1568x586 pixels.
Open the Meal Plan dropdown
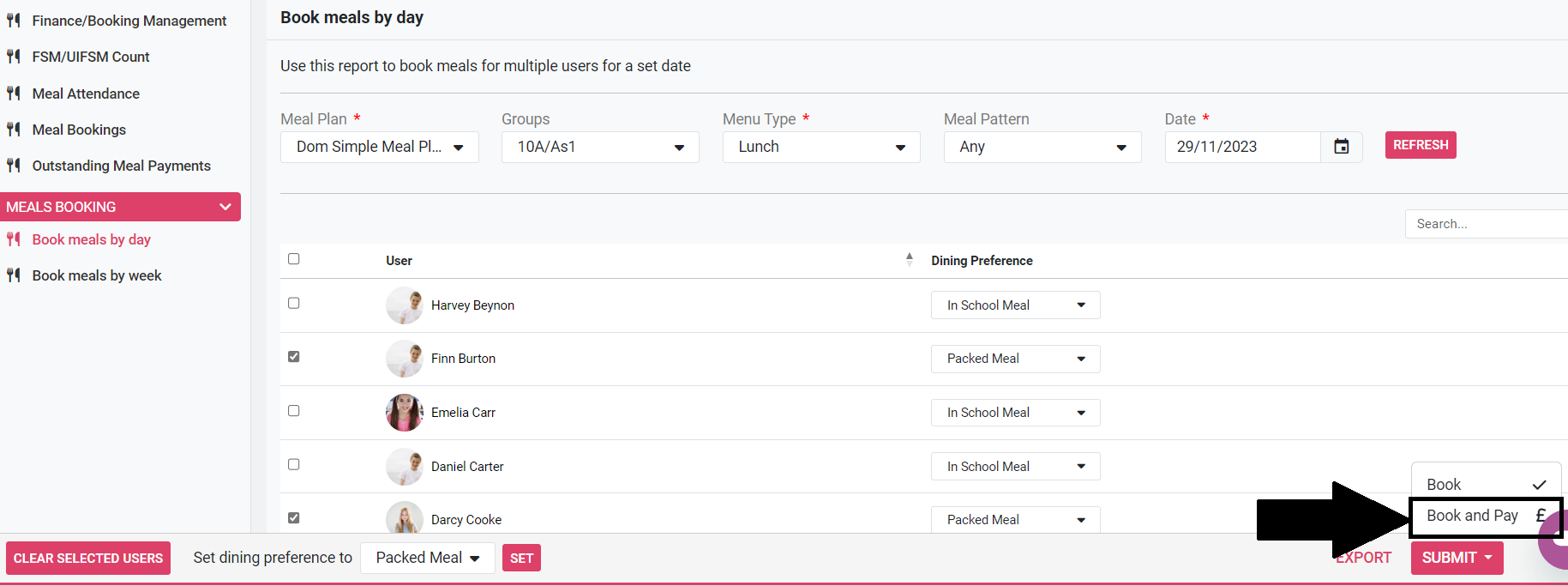(x=379, y=147)
